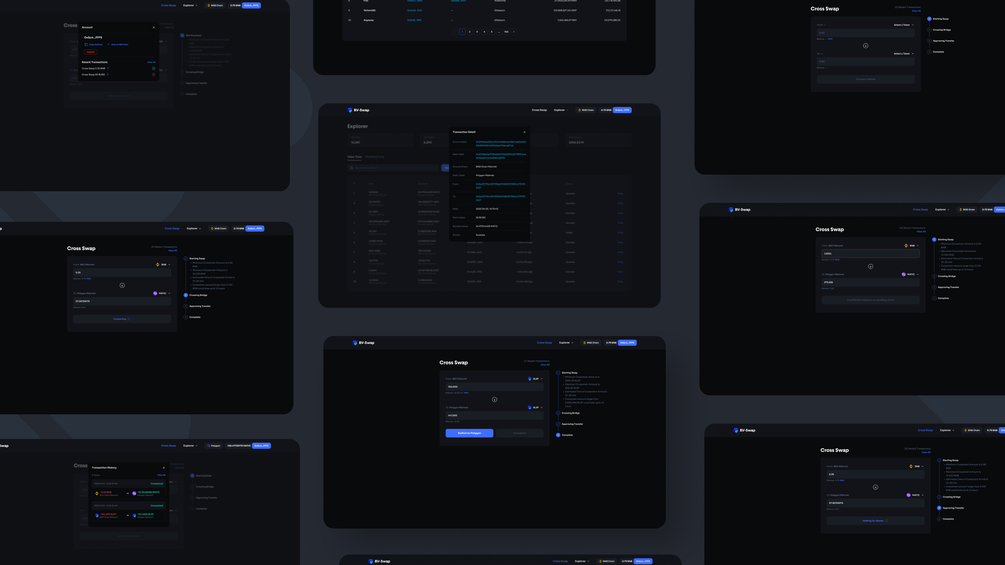Go to page 2 in the pagination bar
The image size is (1005, 565).
coord(470,31)
